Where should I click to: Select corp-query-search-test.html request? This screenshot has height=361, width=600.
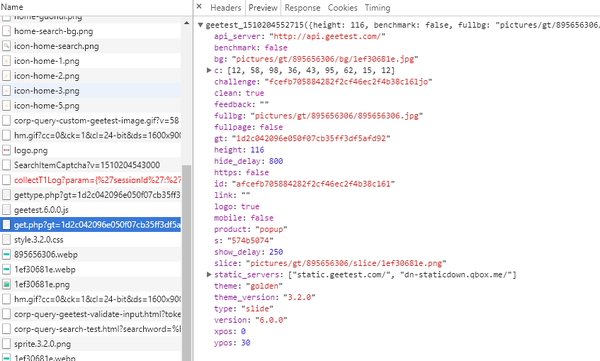pos(91,329)
